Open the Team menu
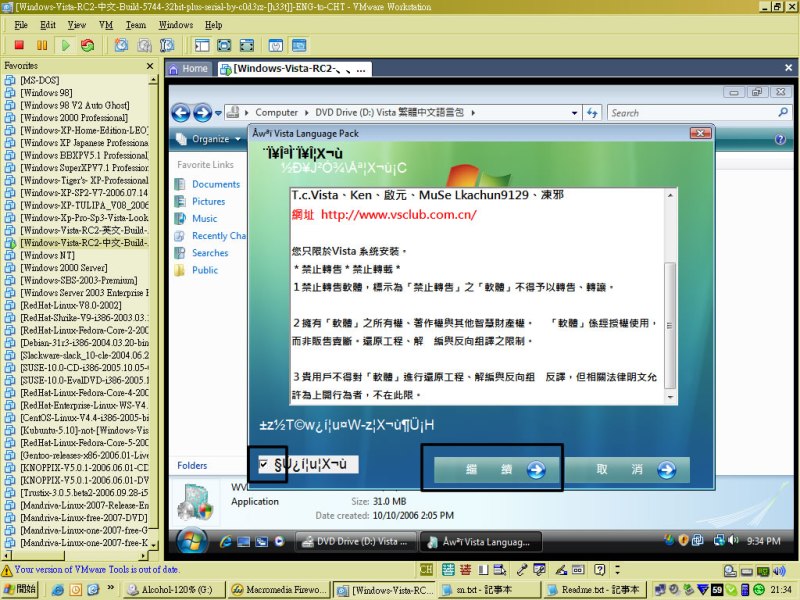 (x=136, y=25)
